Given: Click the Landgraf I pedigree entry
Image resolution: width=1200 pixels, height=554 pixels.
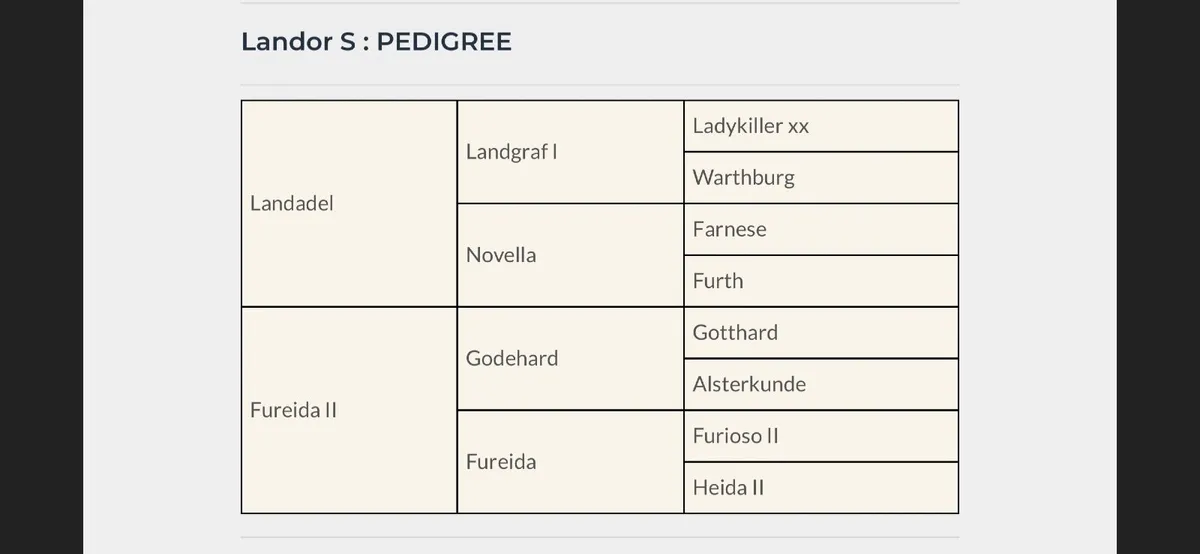Looking at the screenshot, I should tap(570, 152).
